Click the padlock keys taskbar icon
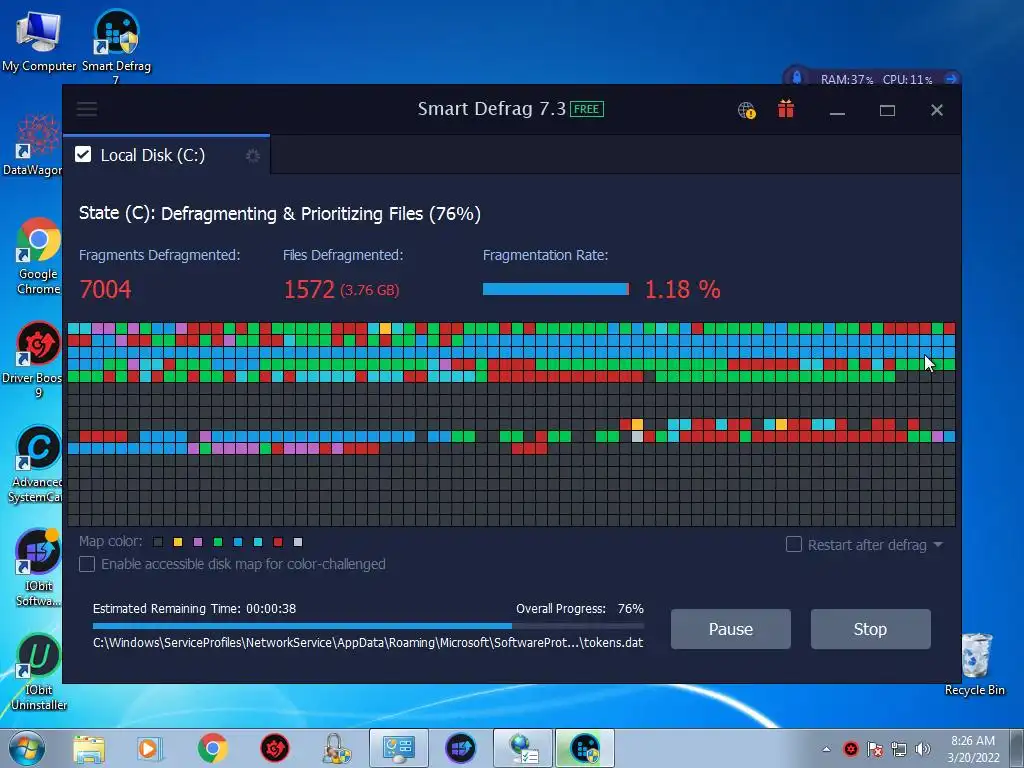Screen dimensions: 1024x768 (336, 748)
